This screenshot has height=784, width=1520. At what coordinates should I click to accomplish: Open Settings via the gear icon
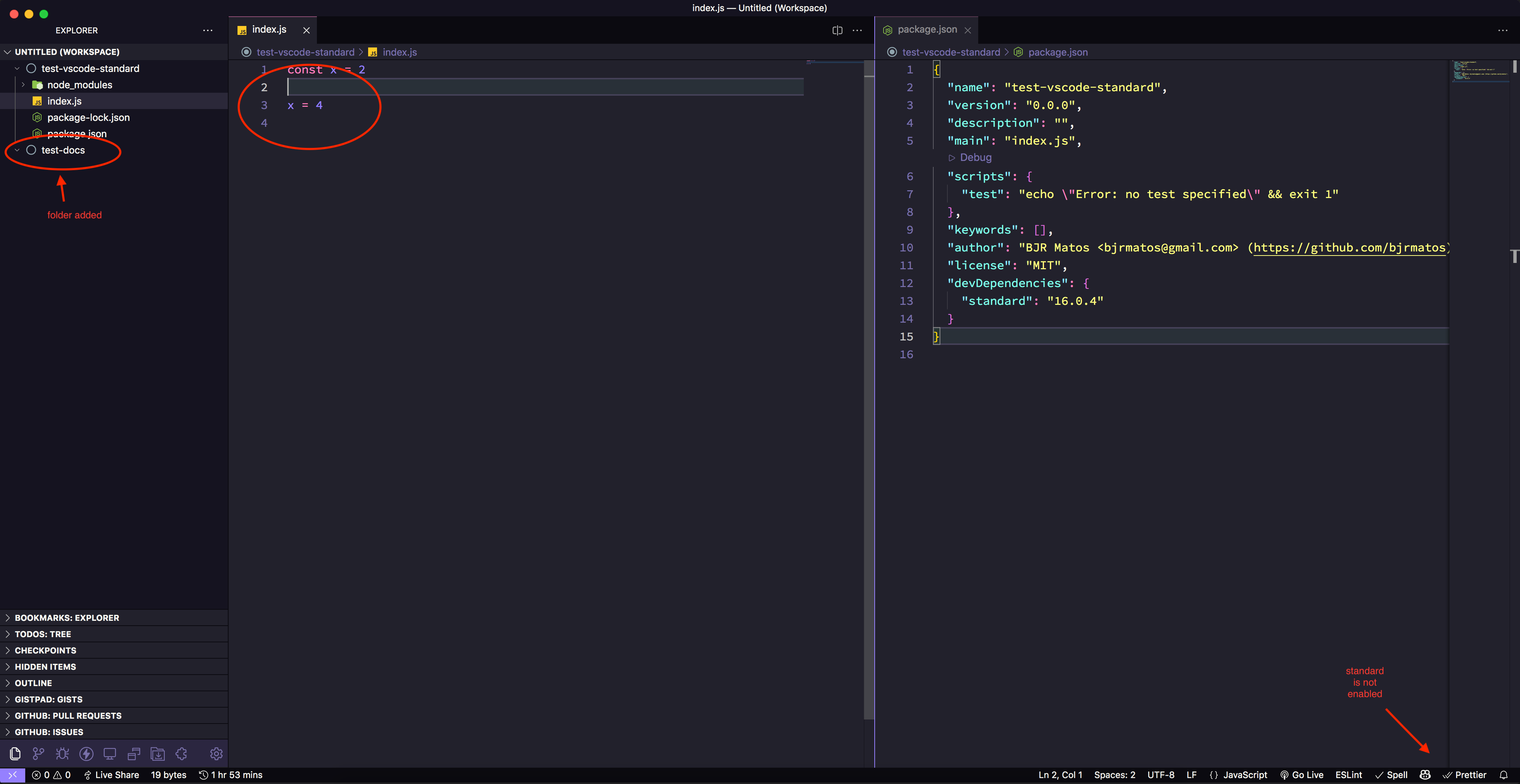click(216, 753)
